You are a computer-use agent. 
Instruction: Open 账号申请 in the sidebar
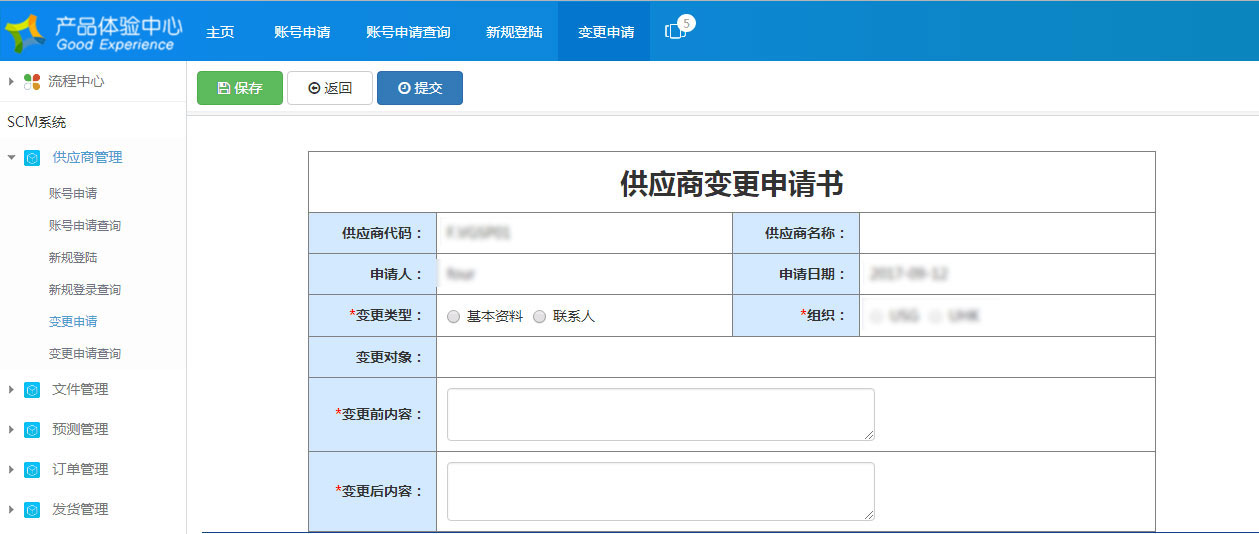(x=73, y=194)
